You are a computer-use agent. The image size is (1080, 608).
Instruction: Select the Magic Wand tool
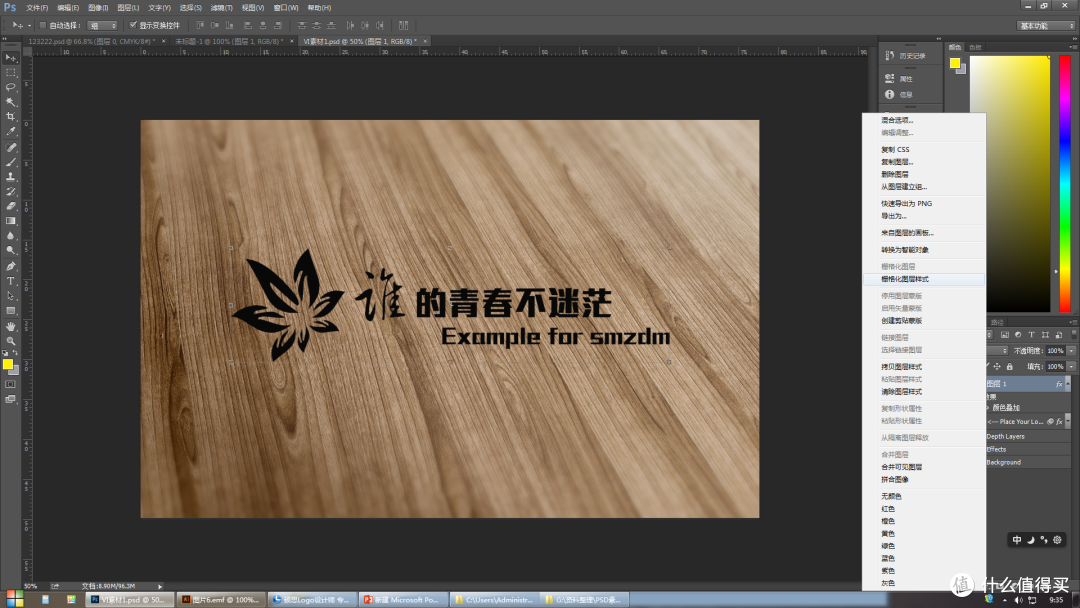click(x=10, y=102)
